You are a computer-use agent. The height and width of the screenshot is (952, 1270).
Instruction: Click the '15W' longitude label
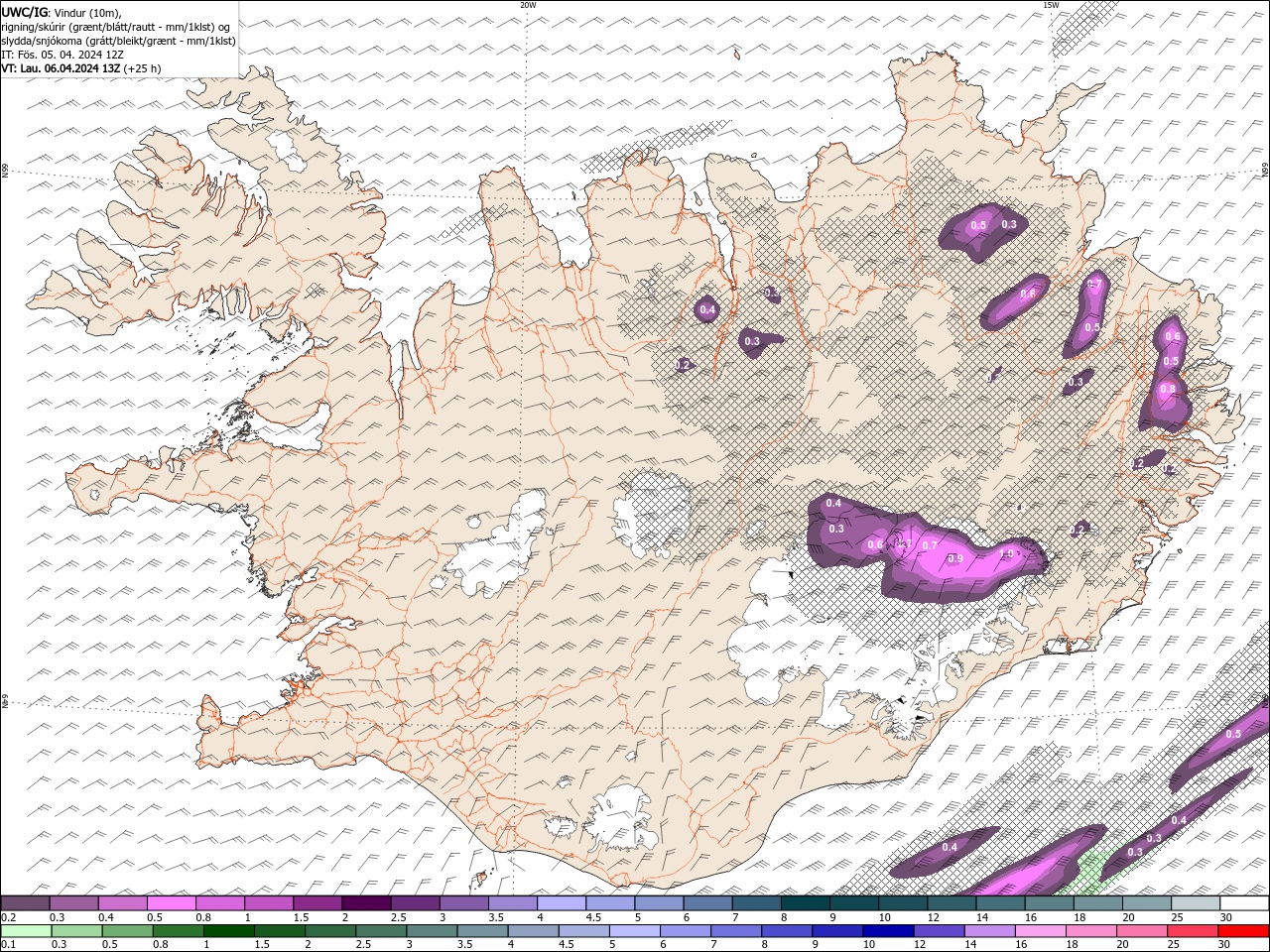(1051, 5)
